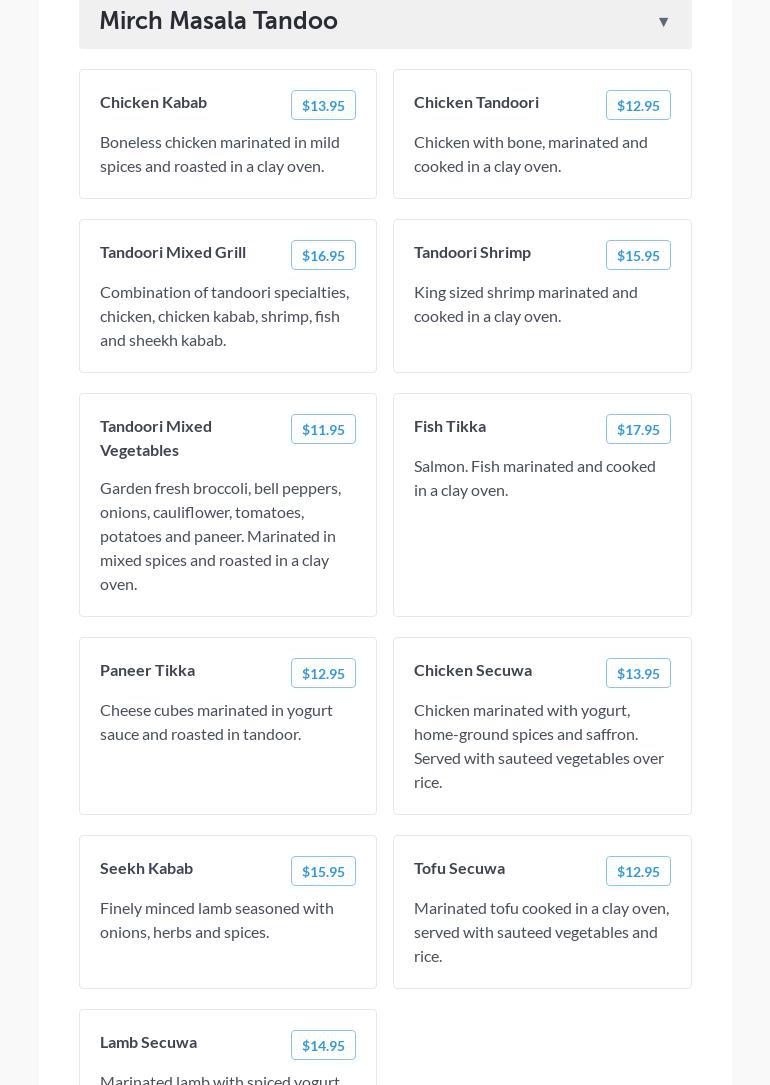The width and height of the screenshot is (770, 1085).
Task: Click the Tandoori Shrimp $15.95 price tag
Action: 637,255
